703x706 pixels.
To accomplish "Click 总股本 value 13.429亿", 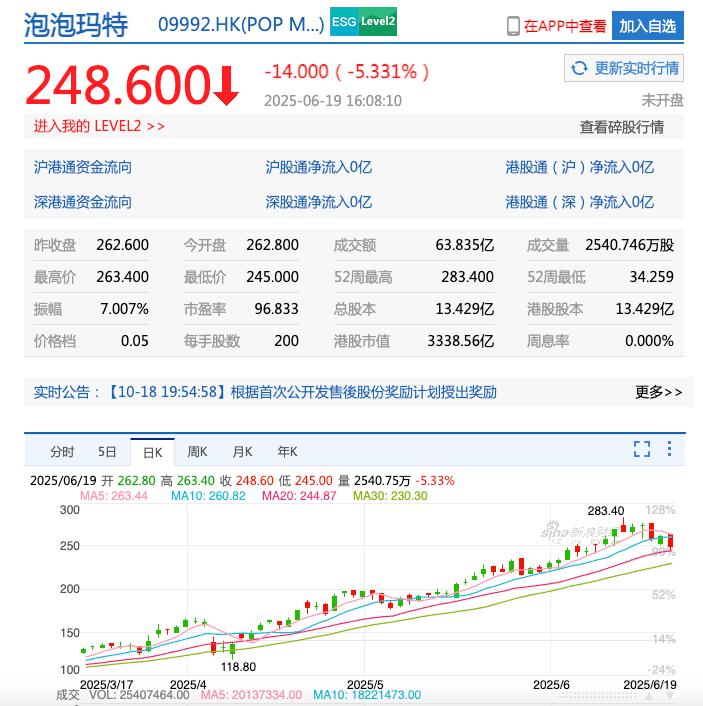I will (465, 309).
